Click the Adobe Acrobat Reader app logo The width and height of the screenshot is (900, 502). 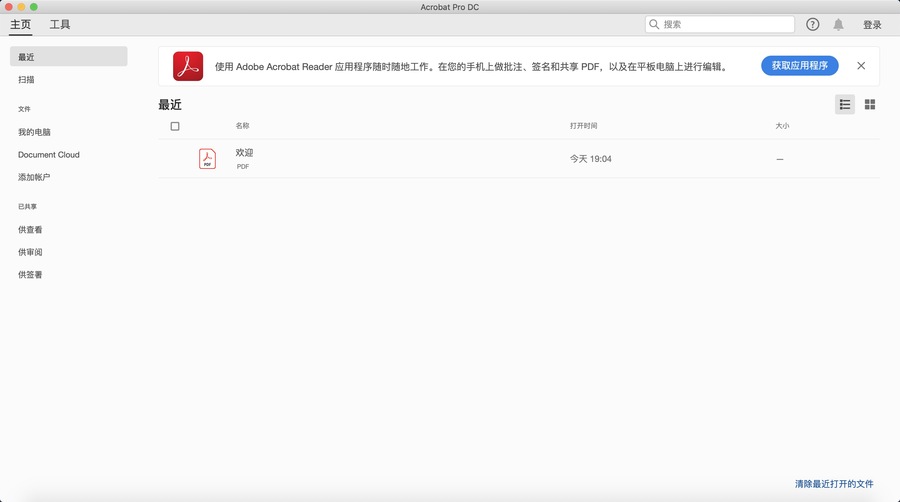pos(188,66)
